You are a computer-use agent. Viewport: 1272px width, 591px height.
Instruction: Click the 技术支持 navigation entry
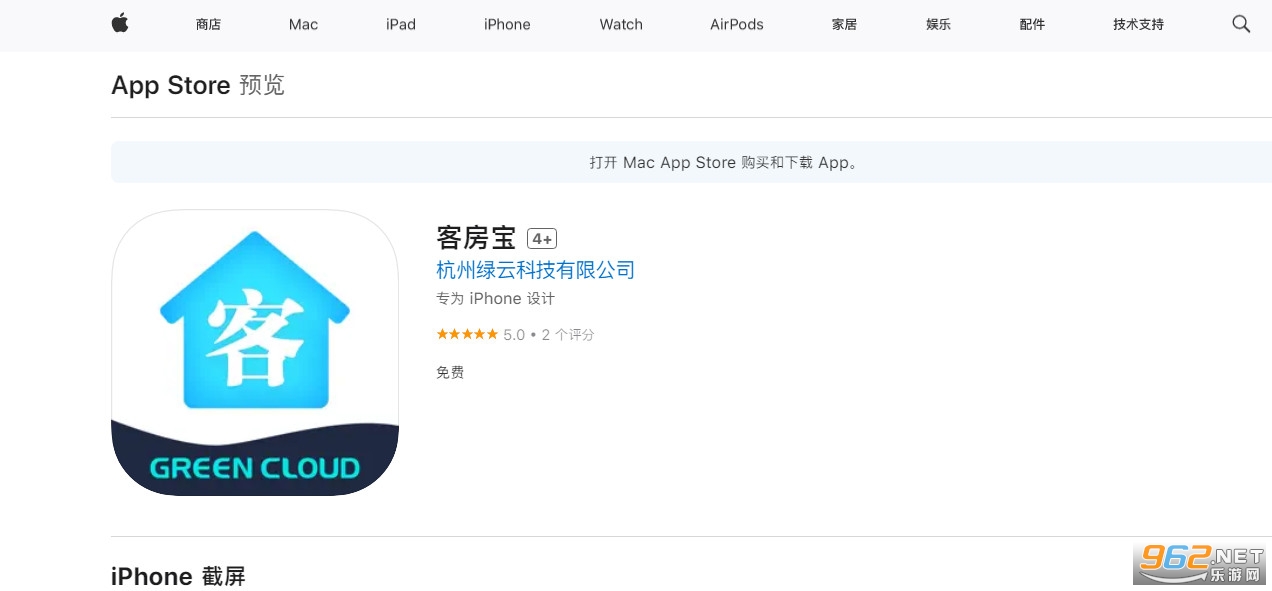coord(1137,24)
